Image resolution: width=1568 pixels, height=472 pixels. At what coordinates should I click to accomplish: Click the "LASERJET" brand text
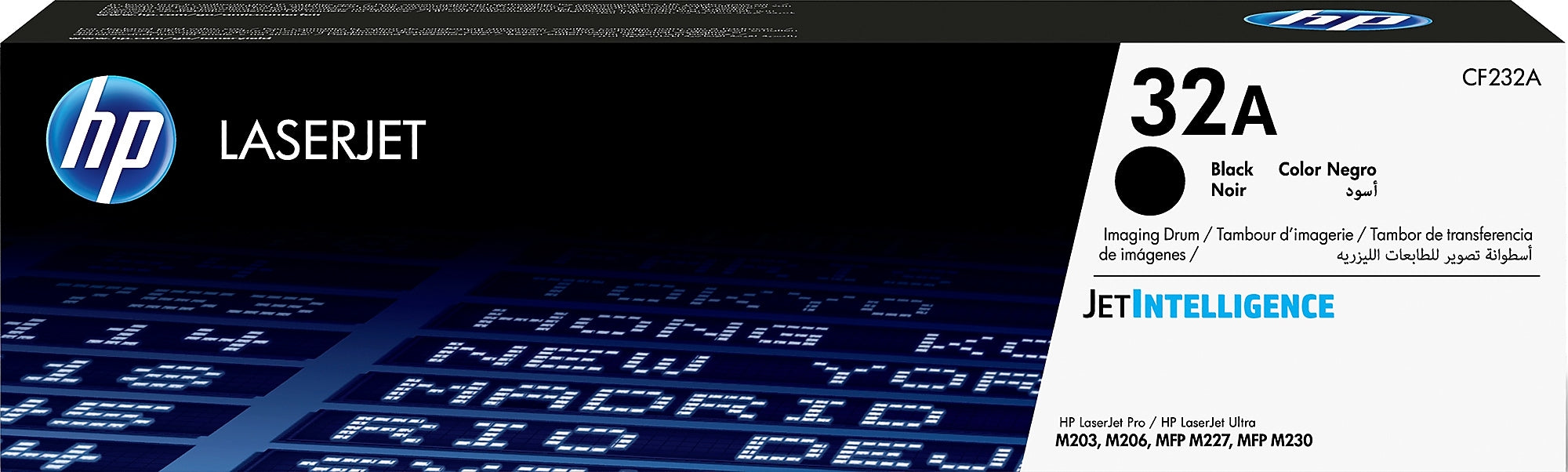click(x=322, y=141)
